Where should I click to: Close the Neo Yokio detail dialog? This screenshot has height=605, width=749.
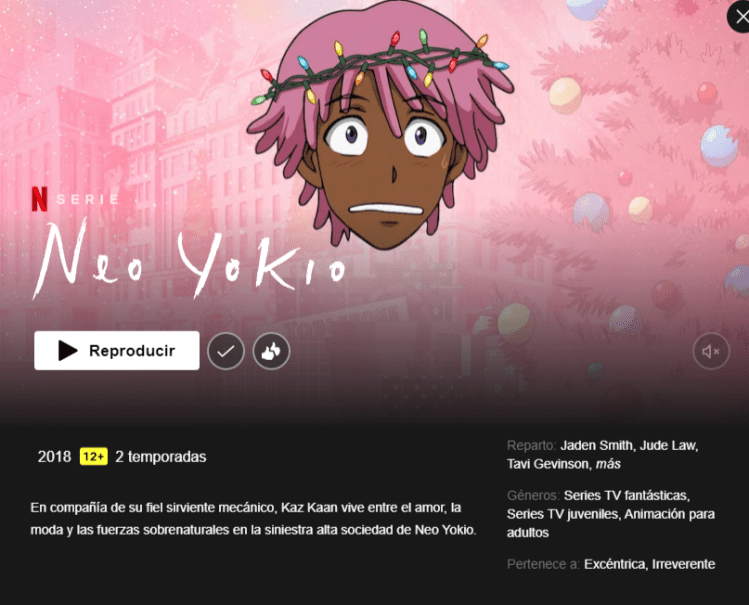739,17
